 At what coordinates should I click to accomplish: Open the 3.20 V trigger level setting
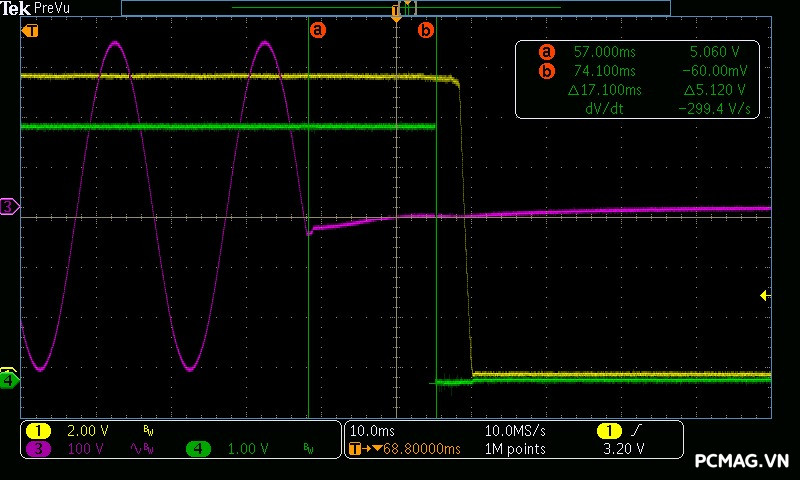[623, 449]
